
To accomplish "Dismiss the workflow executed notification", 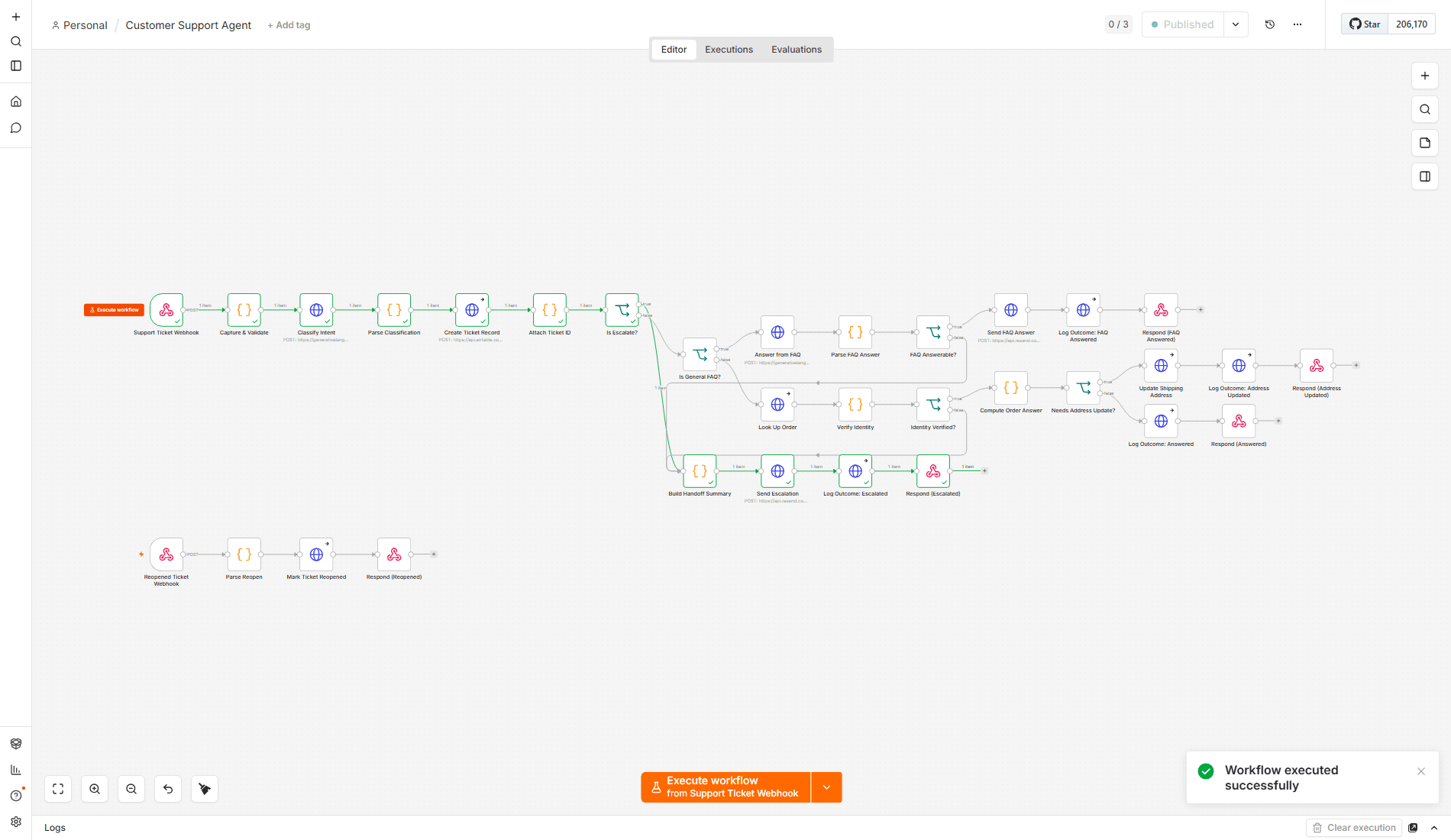I will click(x=1421, y=771).
